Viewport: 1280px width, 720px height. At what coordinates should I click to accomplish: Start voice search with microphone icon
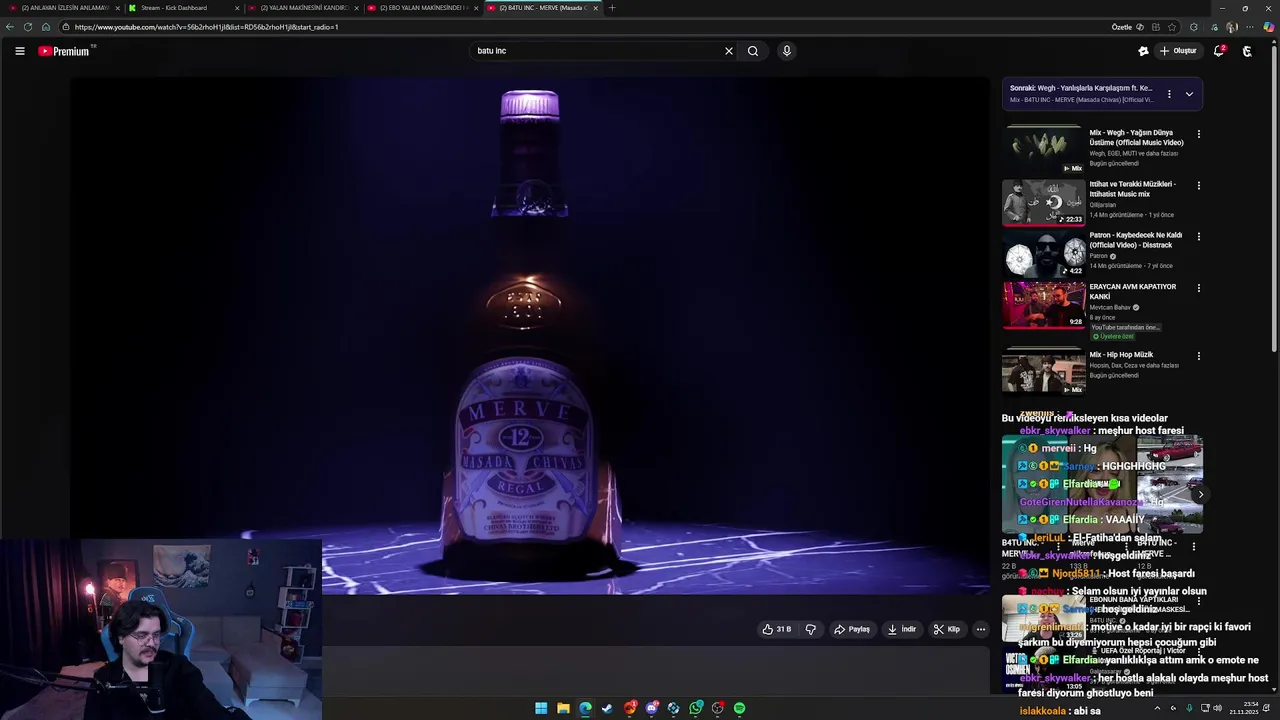point(787,51)
